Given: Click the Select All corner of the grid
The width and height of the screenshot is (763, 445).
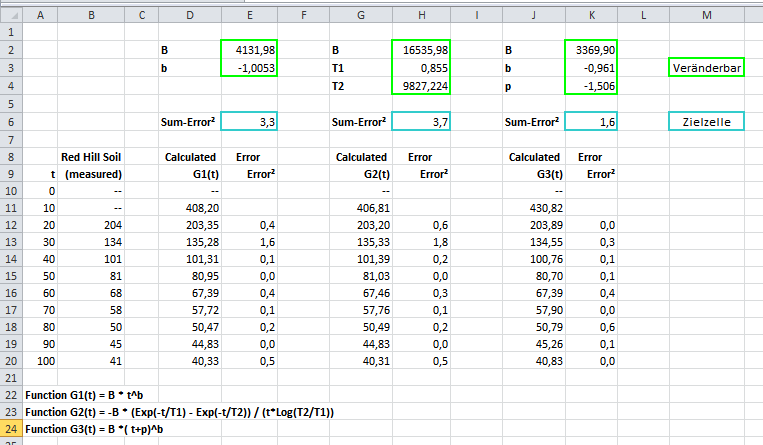Looking at the screenshot, I should pos(11,13).
